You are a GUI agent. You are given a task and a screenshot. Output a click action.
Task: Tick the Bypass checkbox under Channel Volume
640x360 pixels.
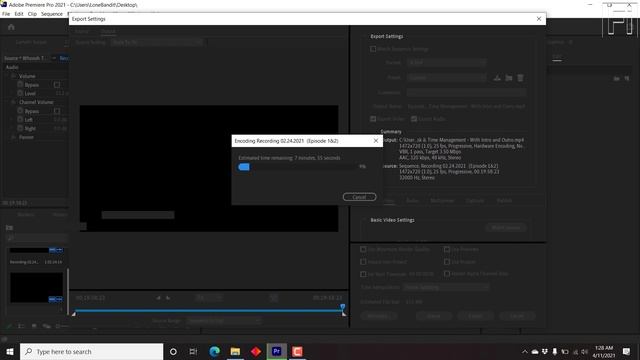57,111
